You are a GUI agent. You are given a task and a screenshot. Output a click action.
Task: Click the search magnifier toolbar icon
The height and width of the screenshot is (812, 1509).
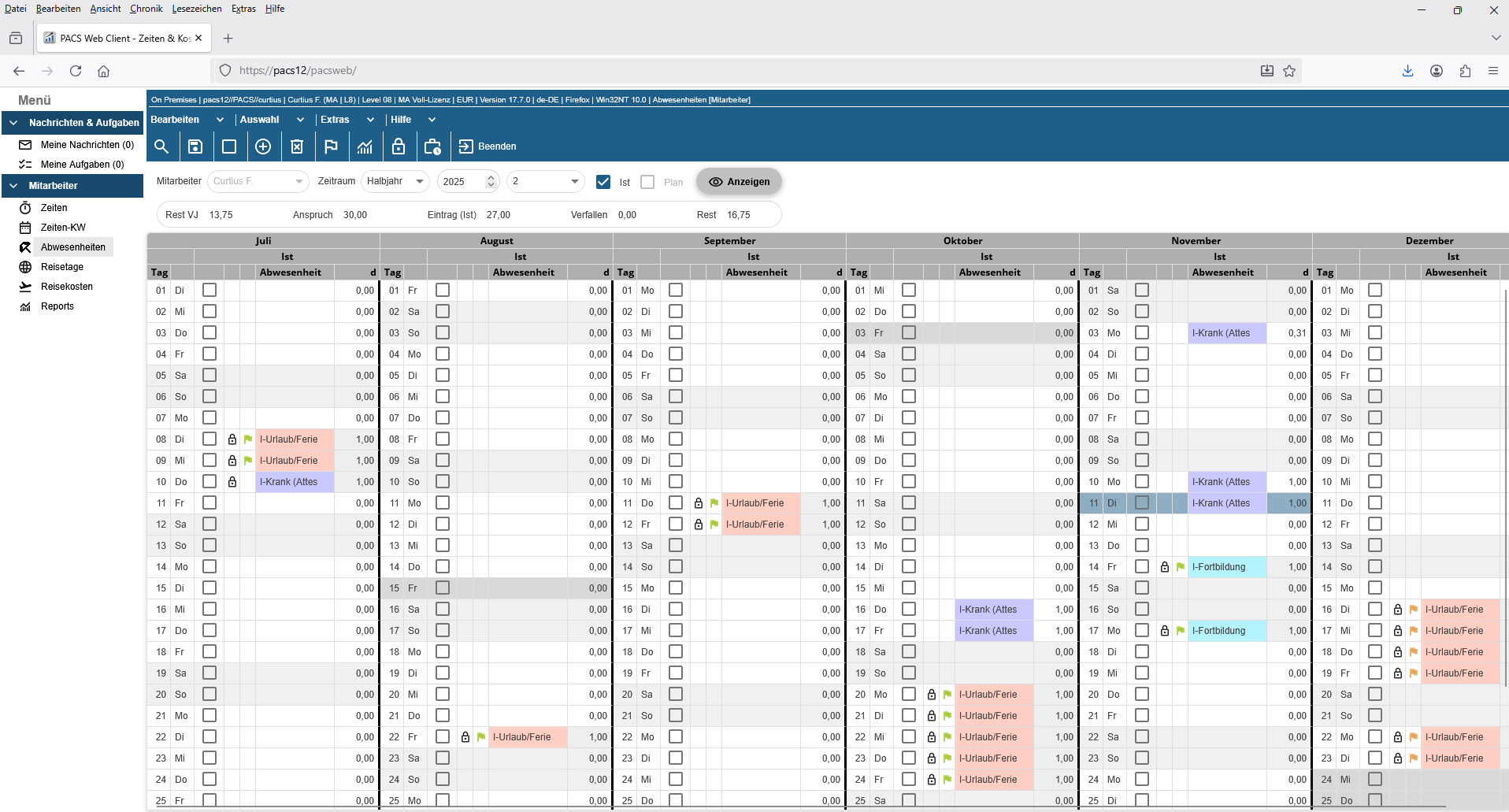(x=161, y=146)
